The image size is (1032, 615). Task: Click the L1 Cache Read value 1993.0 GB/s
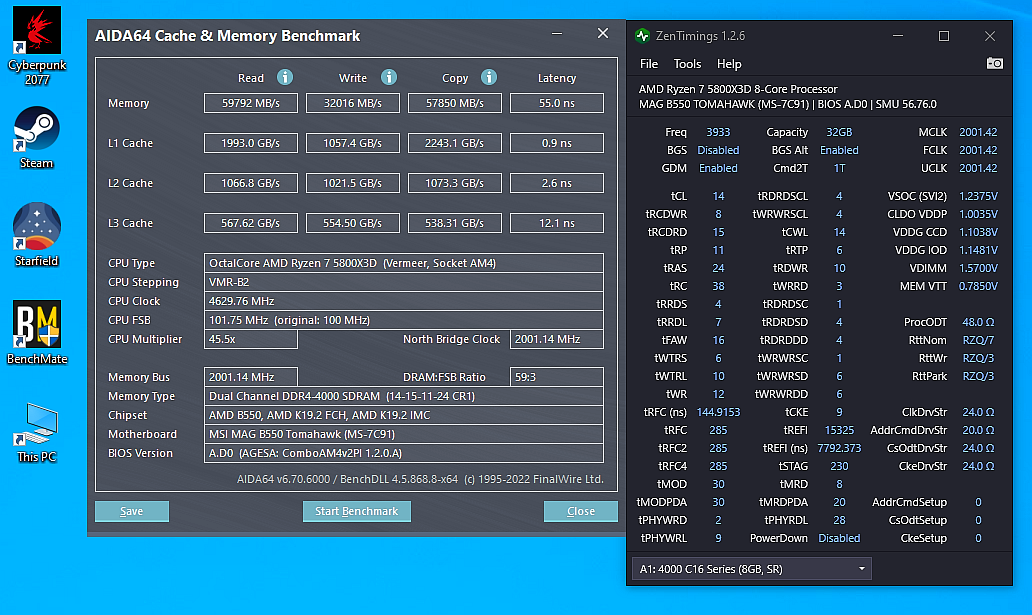point(251,143)
